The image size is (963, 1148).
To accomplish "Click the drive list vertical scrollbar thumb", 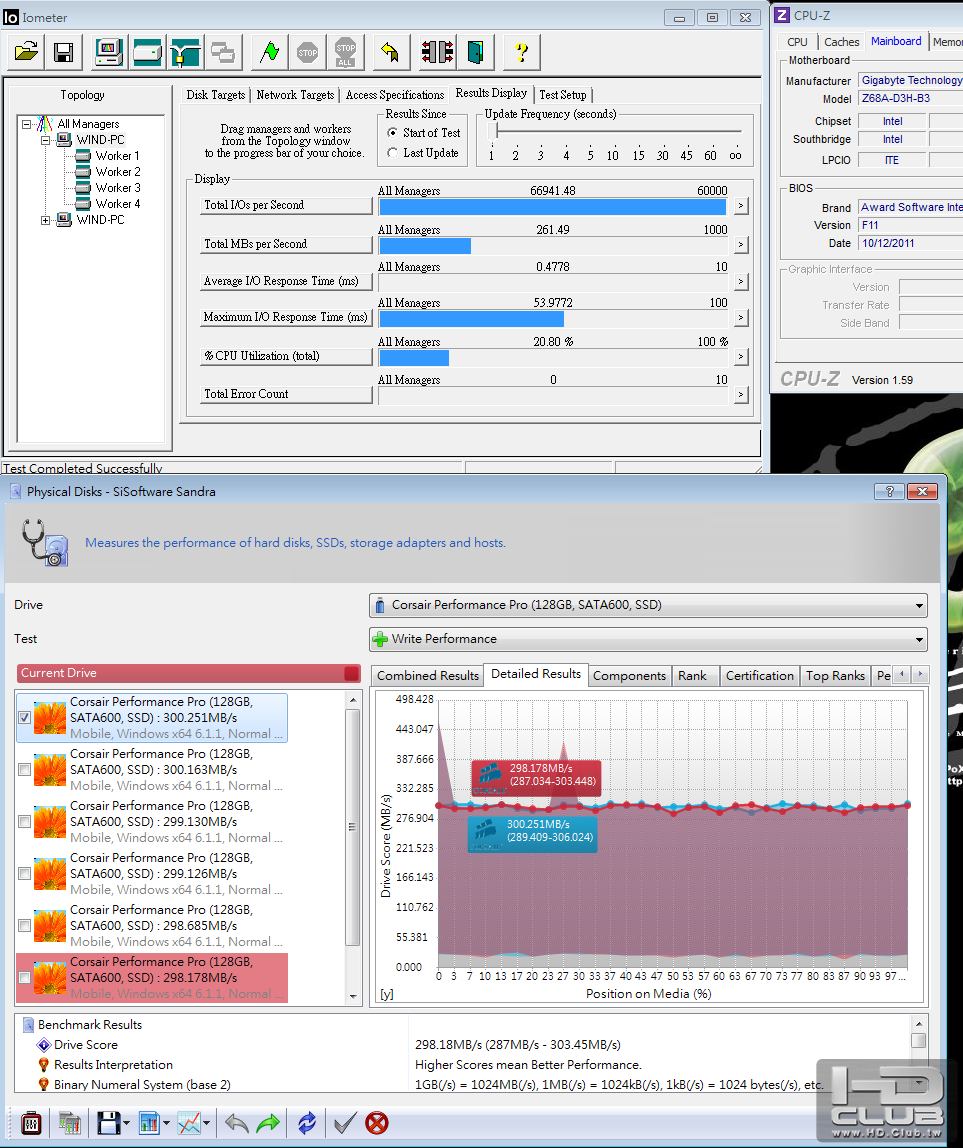I will [352, 826].
